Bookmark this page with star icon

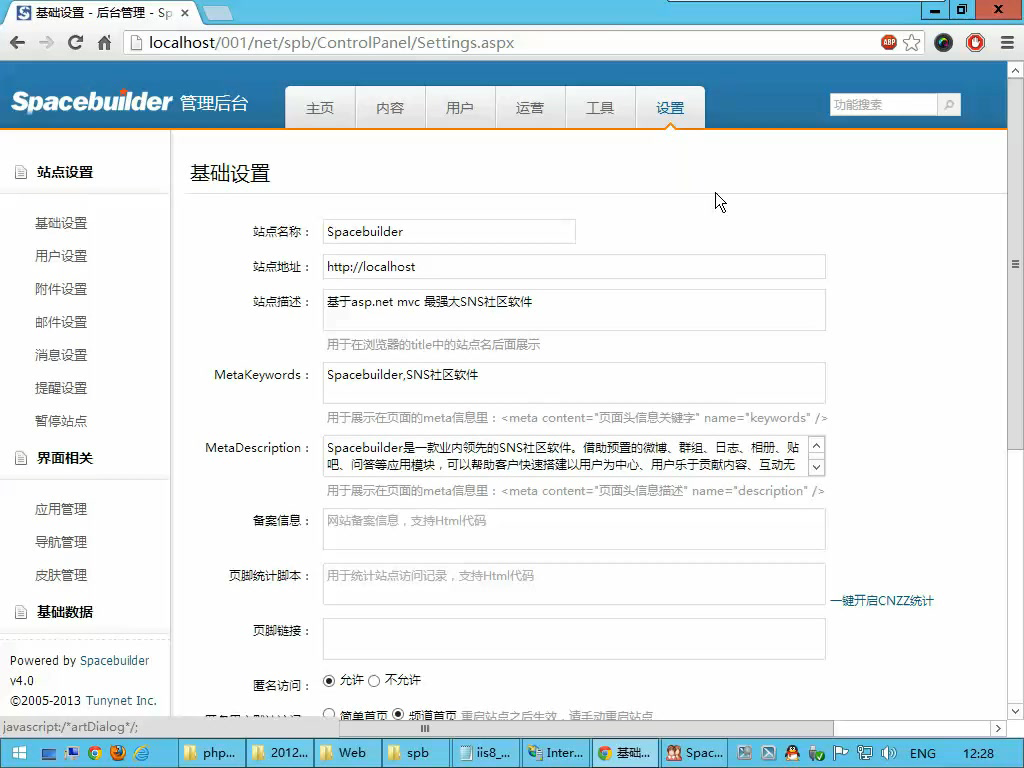[911, 43]
